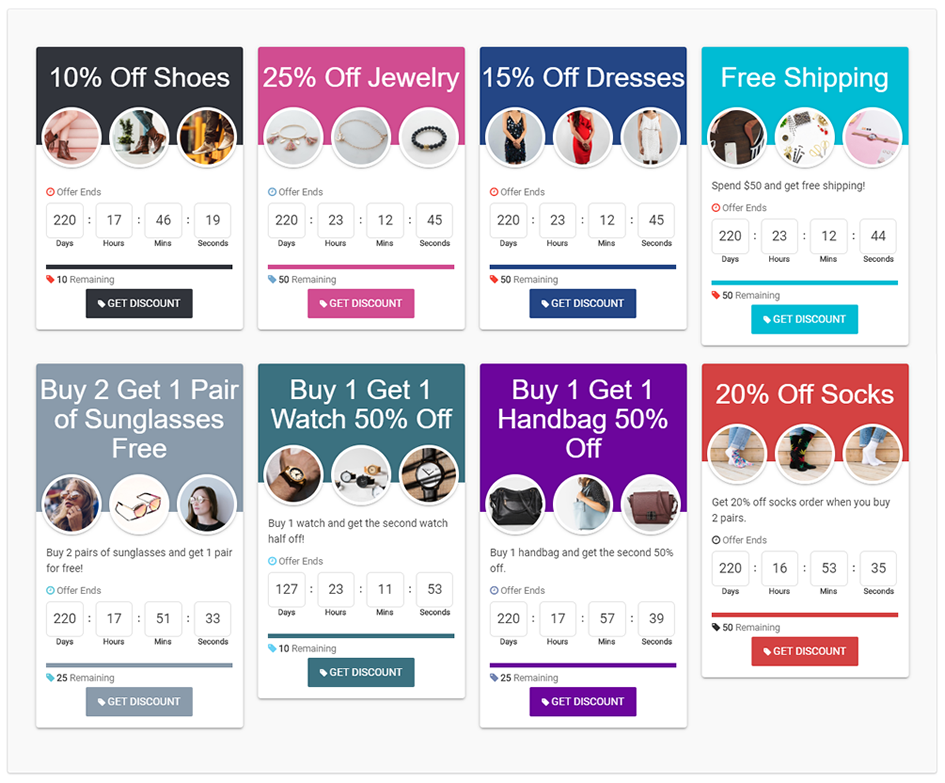Image resolution: width=945 pixels, height=783 pixels.
Task: Open the brown handbag thumbnail
Action: (x=650, y=504)
